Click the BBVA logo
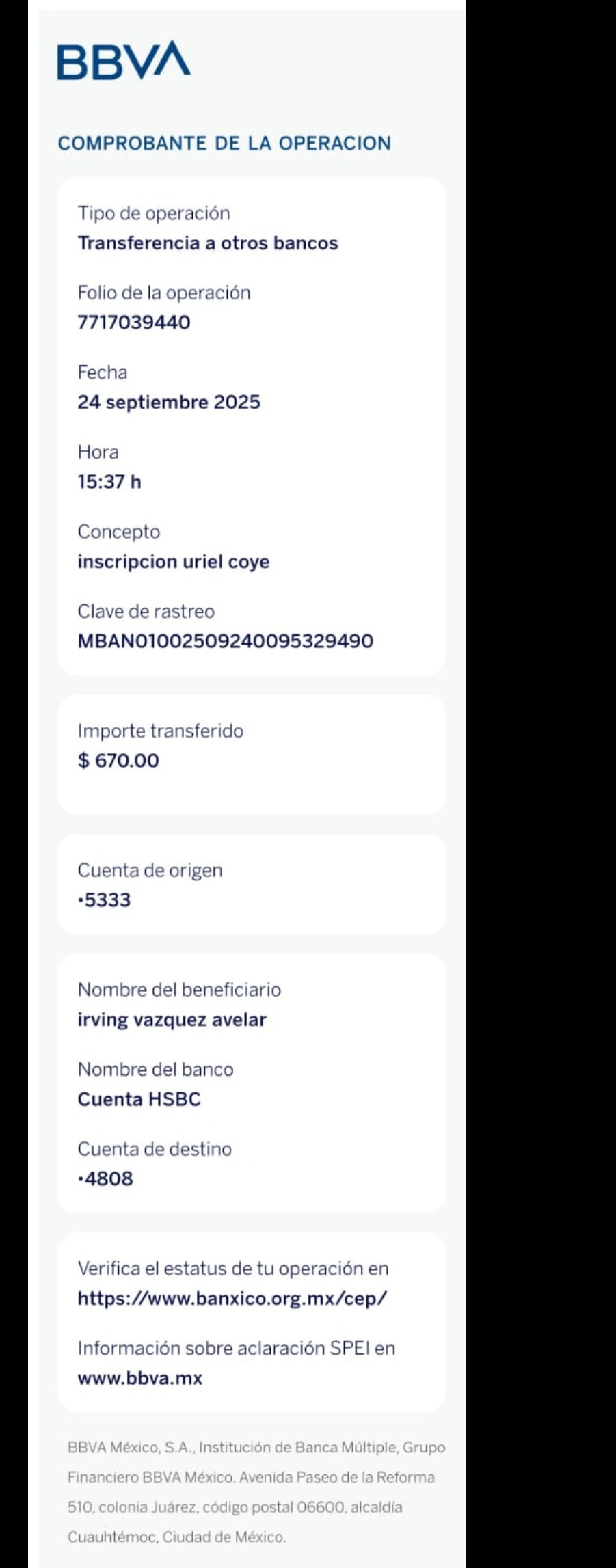This screenshot has height=1568, width=616. [124, 61]
